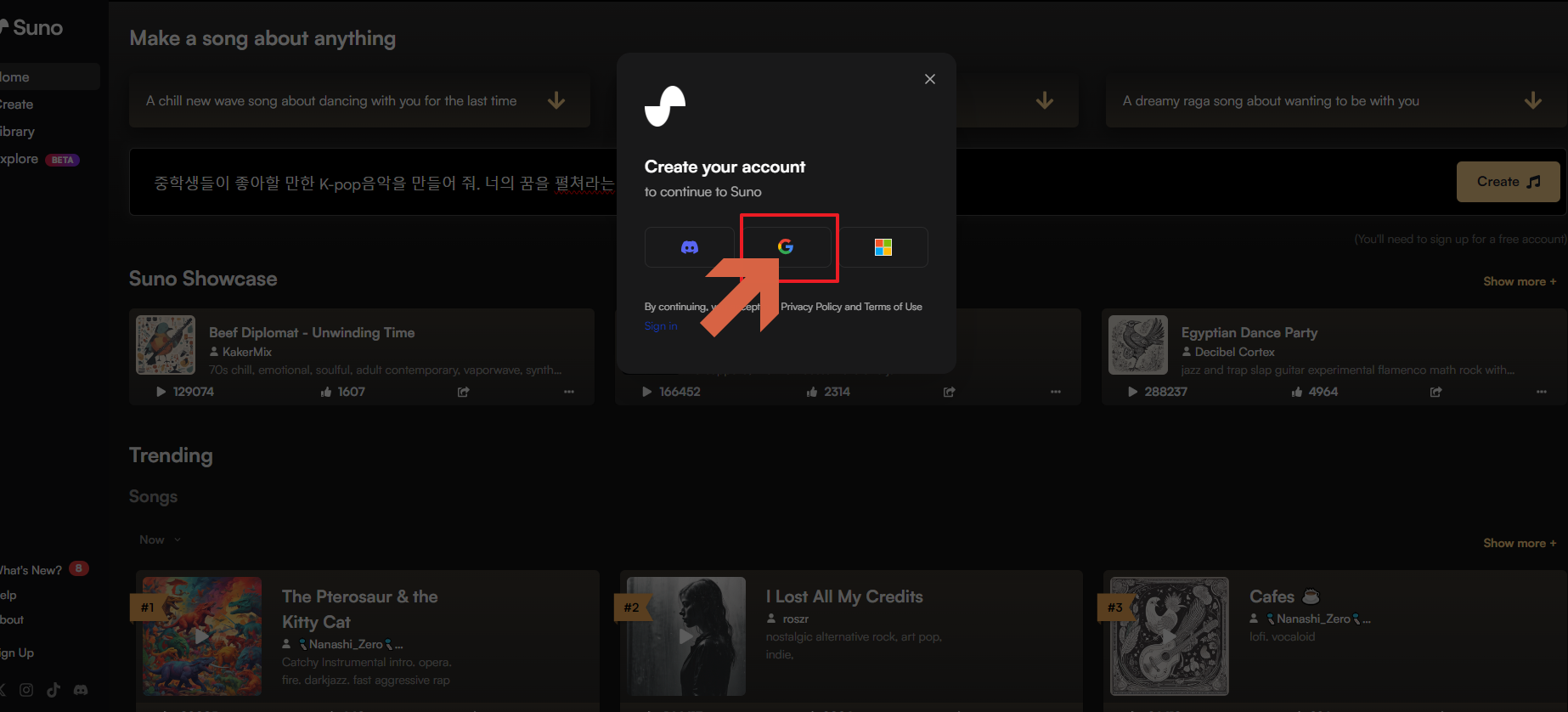Click the Suno logo in the sidebar
The image size is (1568, 712).
click(x=31, y=27)
